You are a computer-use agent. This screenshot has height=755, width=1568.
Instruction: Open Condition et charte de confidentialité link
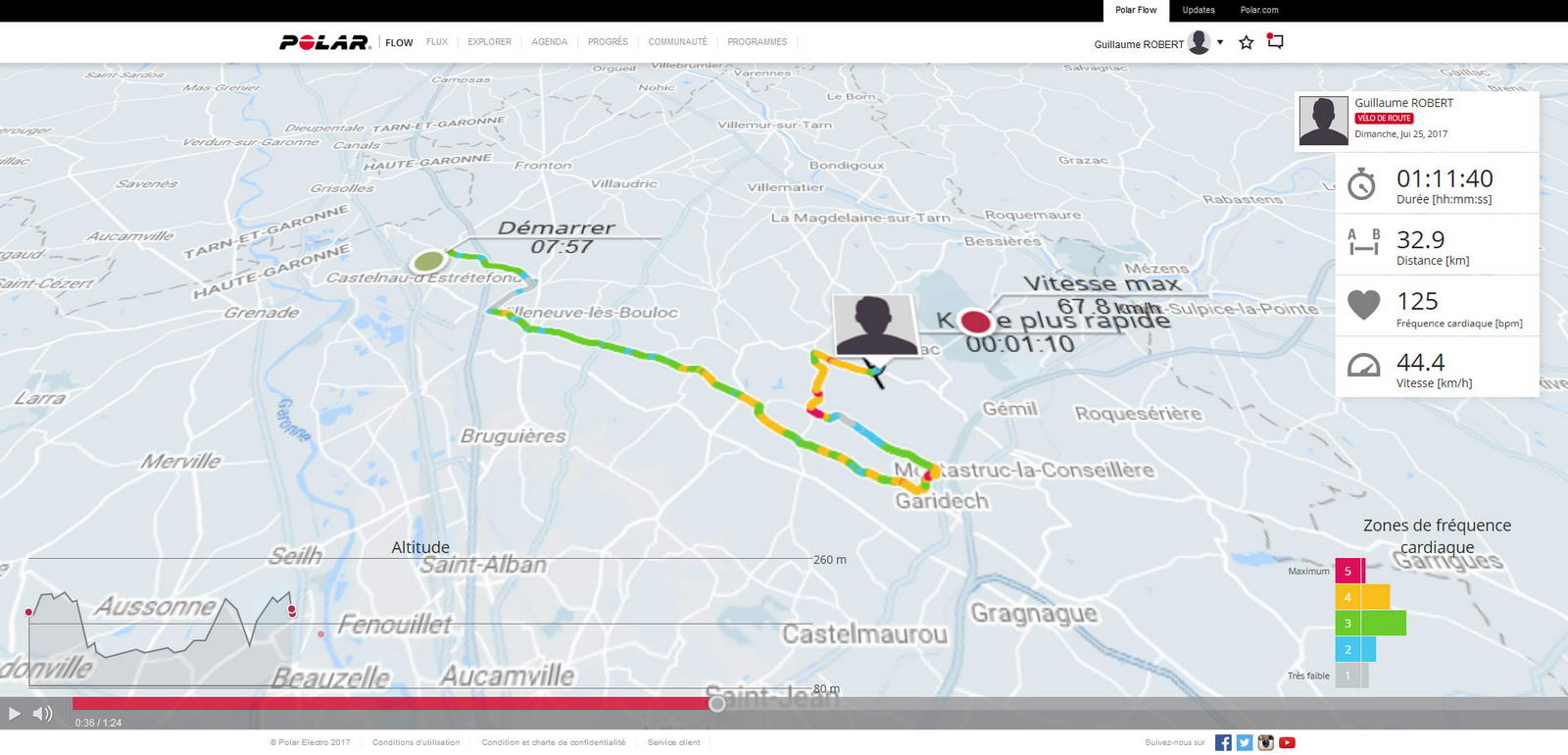pyautogui.click(x=554, y=742)
